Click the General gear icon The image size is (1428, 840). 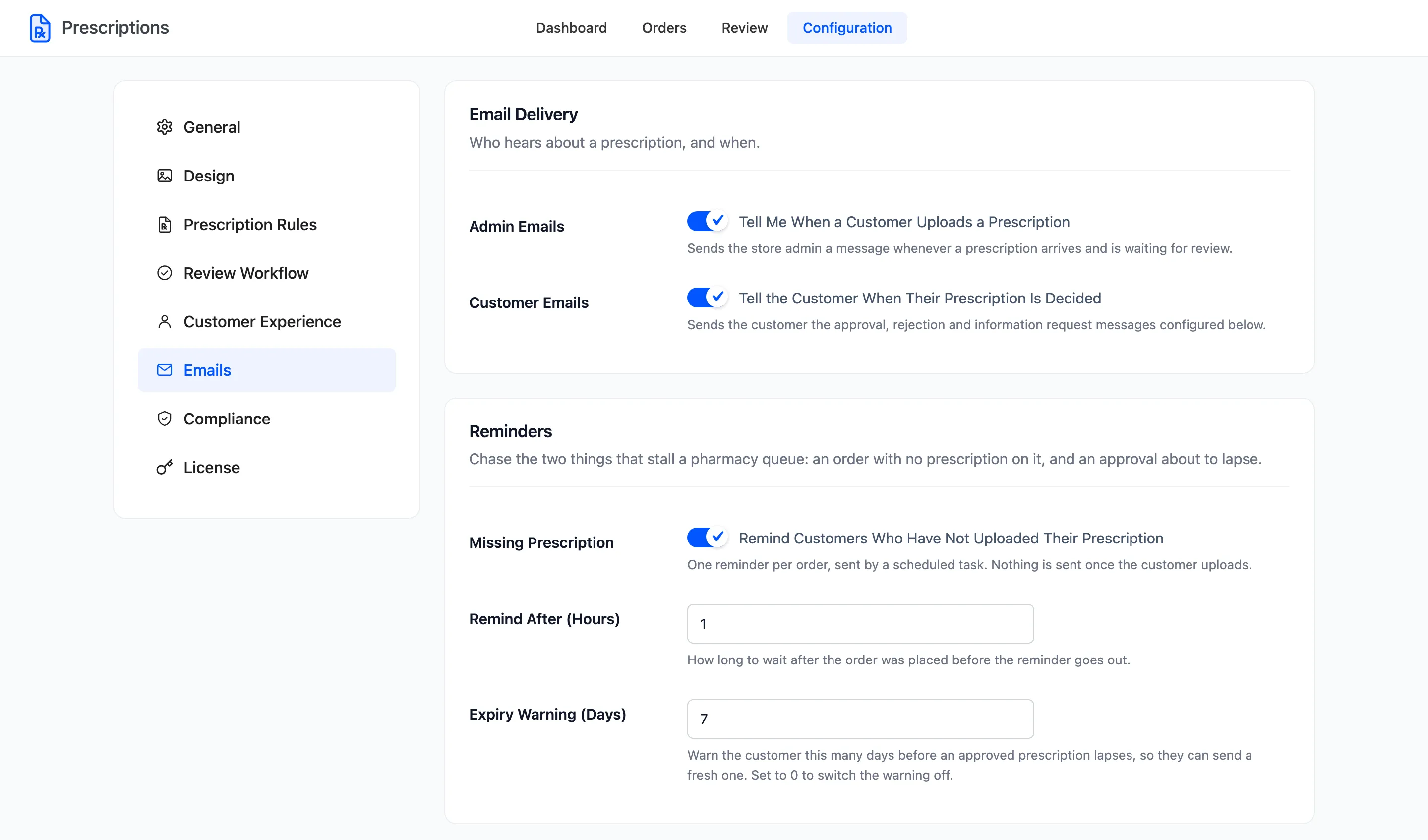pyautogui.click(x=164, y=127)
